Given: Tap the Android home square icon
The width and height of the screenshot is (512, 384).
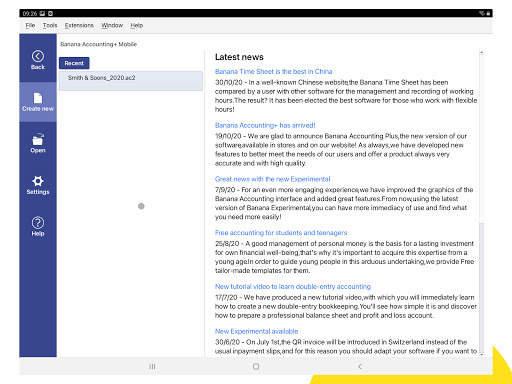Looking at the screenshot, I should tap(256, 366).
